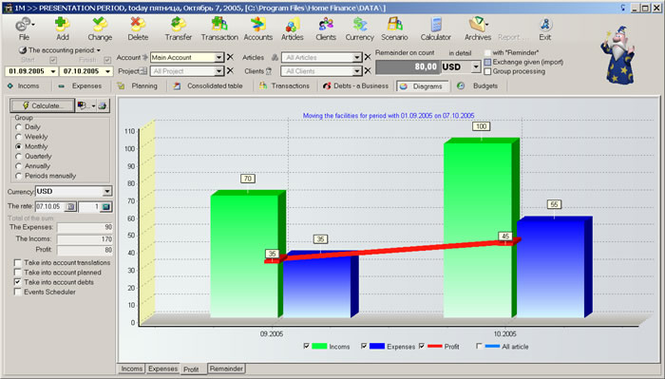Select the Annually grouping option
The height and width of the screenshot is (379, 665).
(18, 166)
